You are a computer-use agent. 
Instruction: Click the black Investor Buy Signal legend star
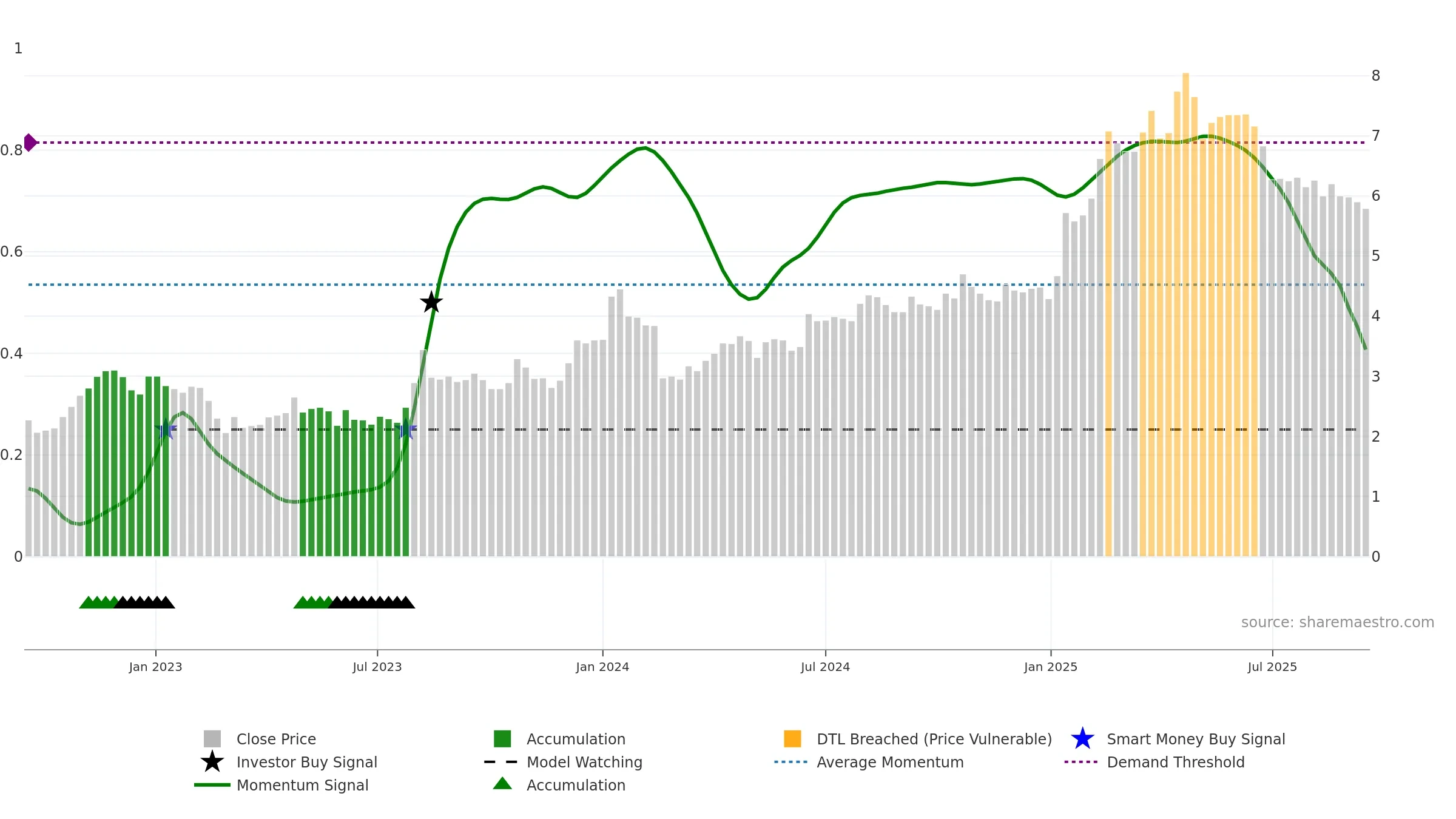212,762
